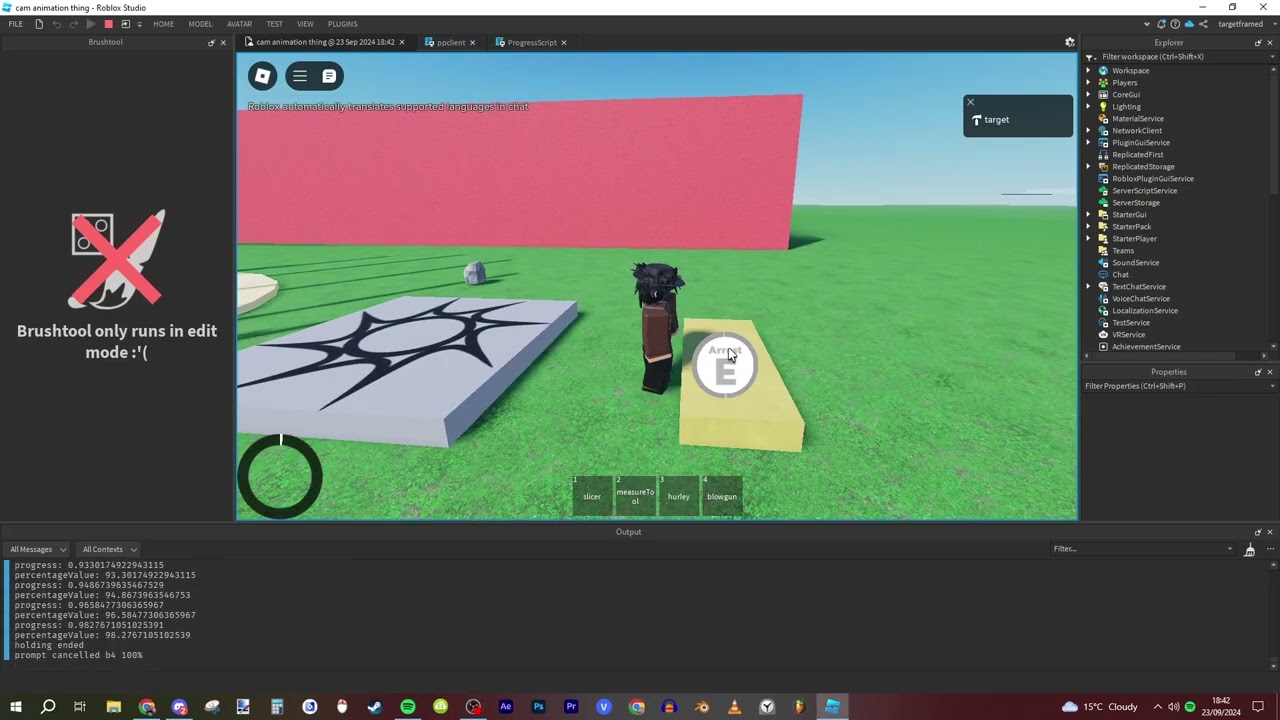Undock the Properties panel with the pop-out icon
1280x720 pixels.
coord(1258,372)
